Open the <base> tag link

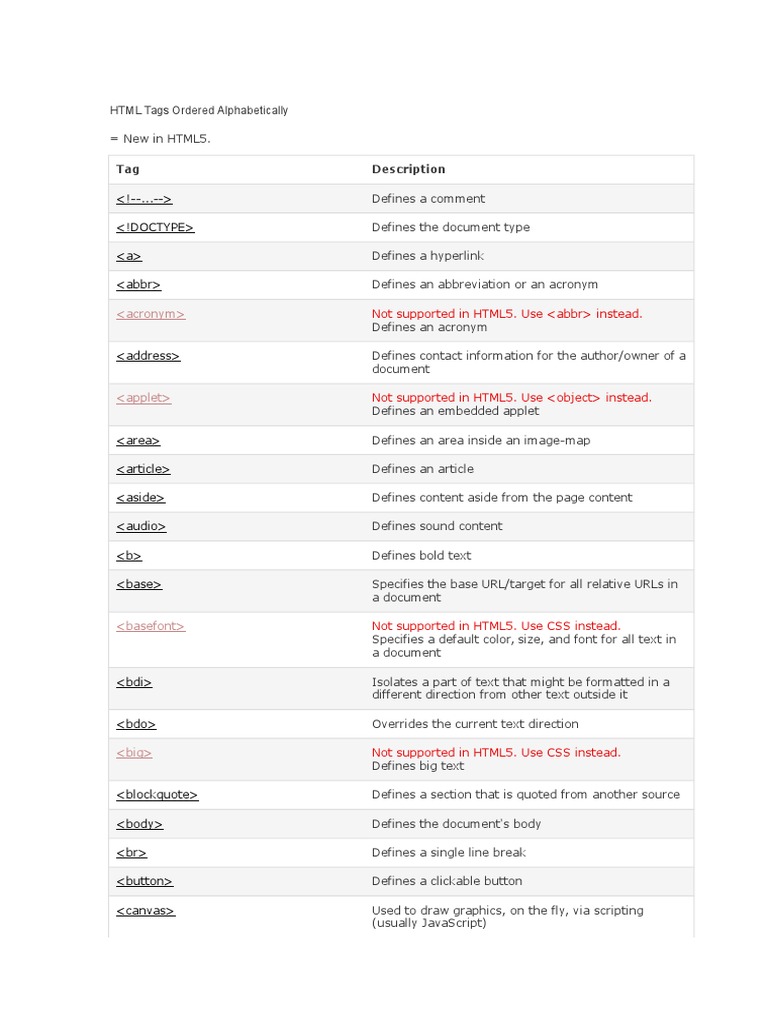(x=139, y=584)
